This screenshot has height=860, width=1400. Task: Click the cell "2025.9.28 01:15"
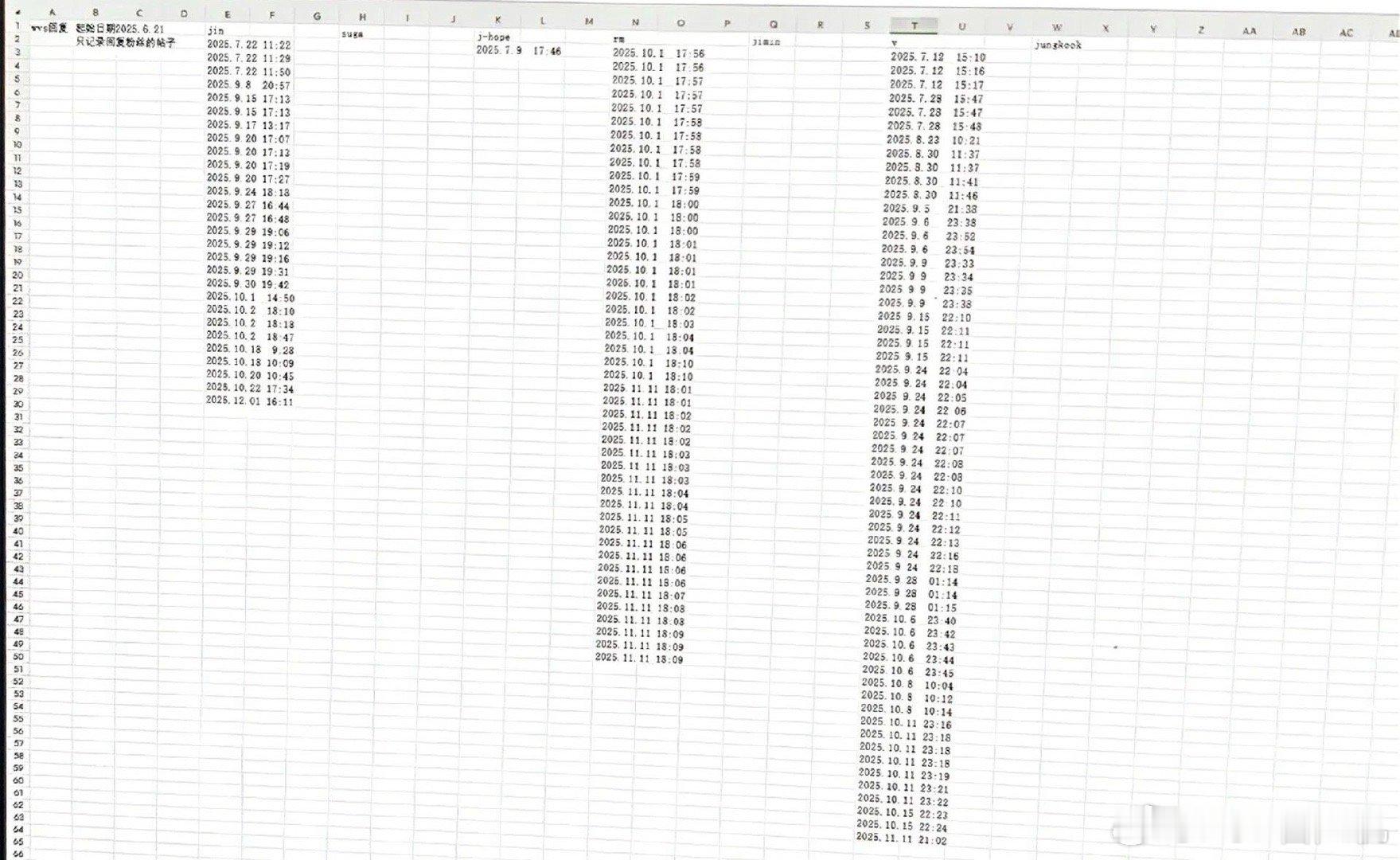pyautogui.click(x=911, y=607)
